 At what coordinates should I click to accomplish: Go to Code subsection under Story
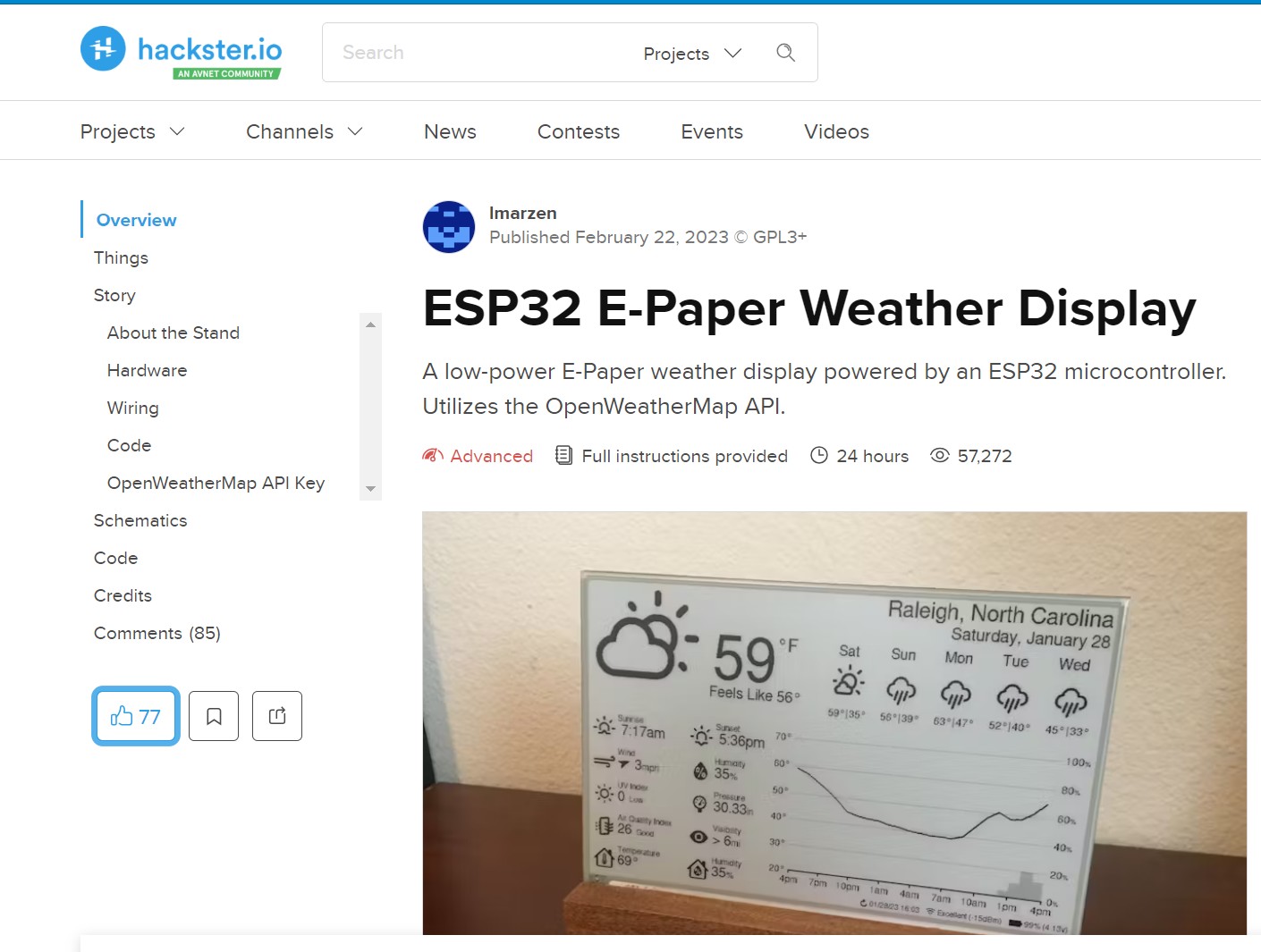[129, 445]
